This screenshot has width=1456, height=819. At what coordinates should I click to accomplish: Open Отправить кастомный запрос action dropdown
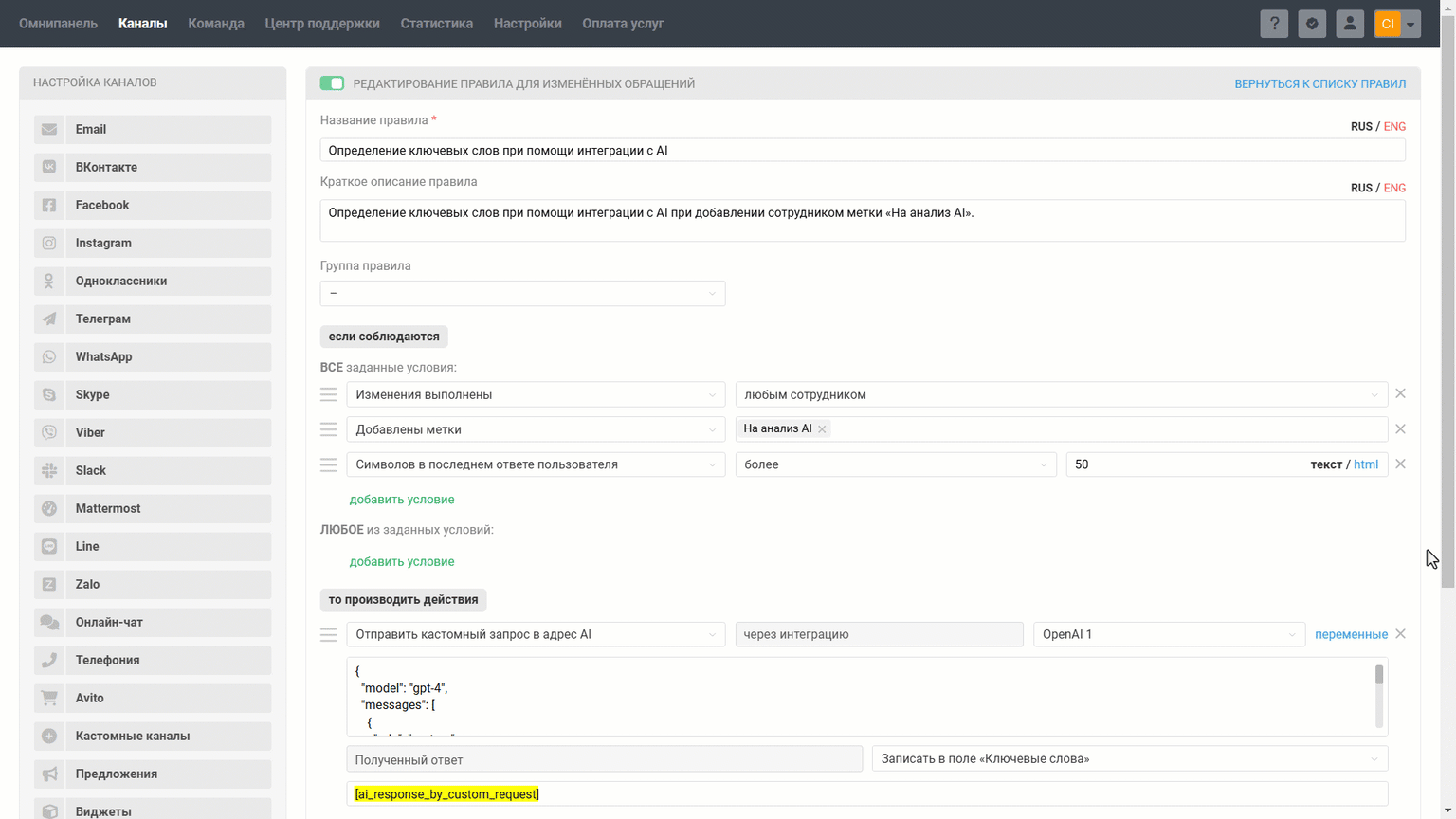pyautogui.click(x=536, y=634)
